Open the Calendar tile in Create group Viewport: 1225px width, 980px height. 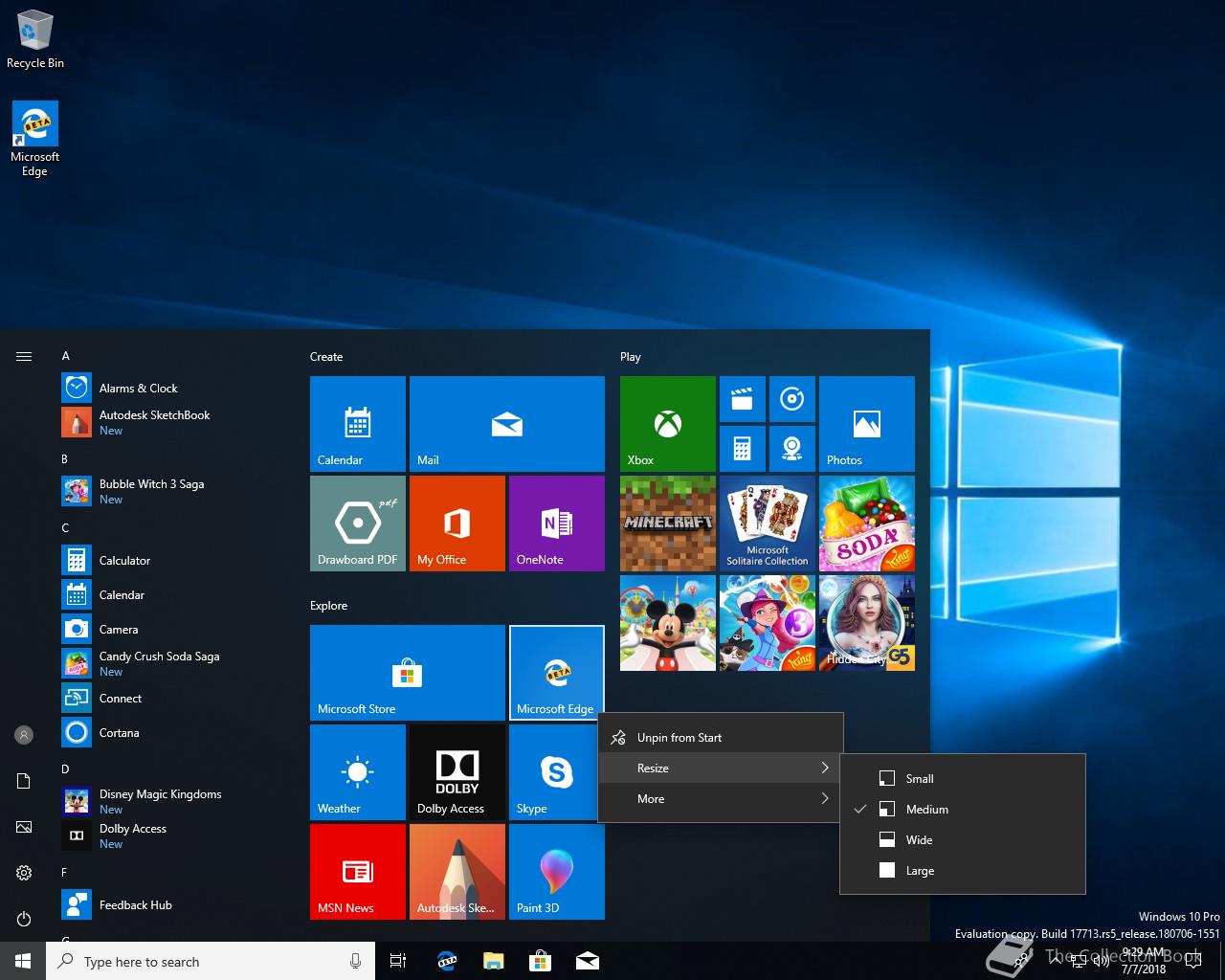click(358, 424)
